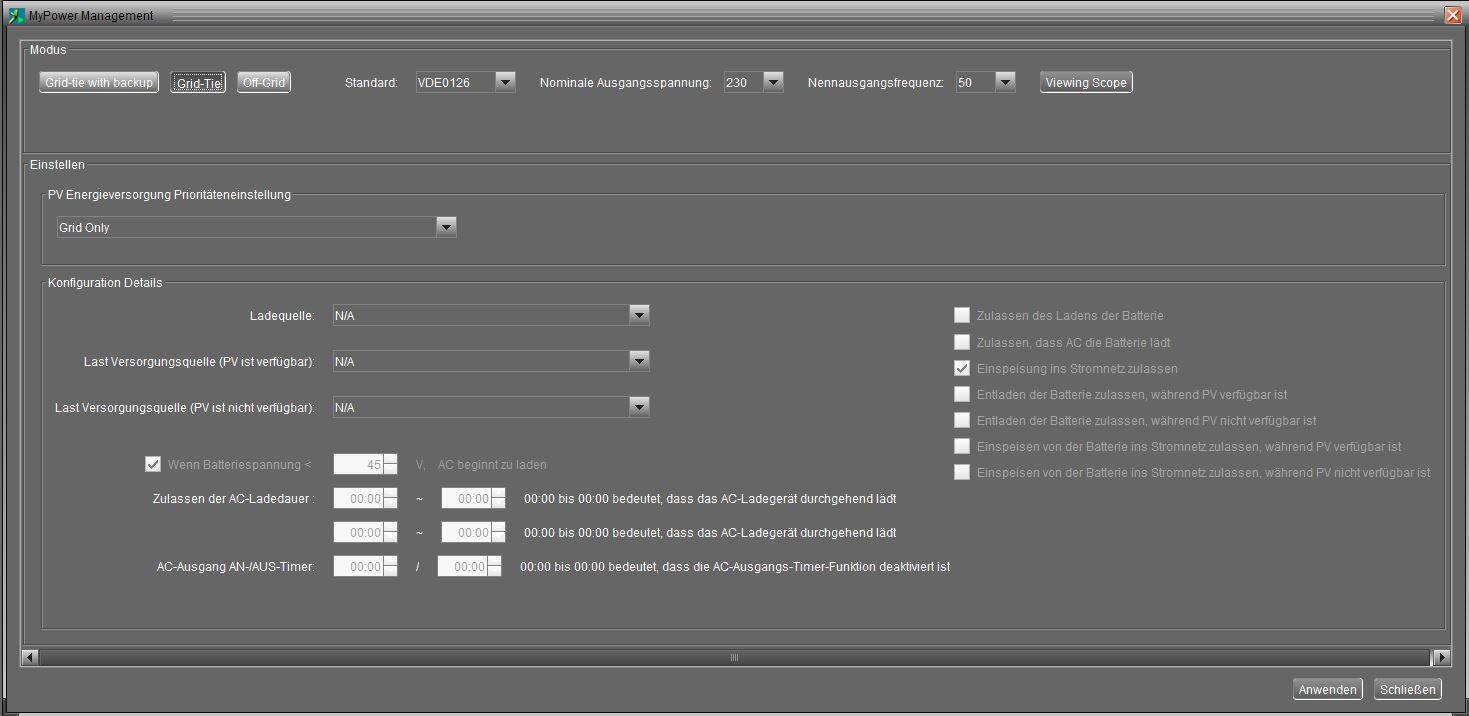Click the voltage 45 field spinner arrows
The width and height of the screenshot is (1469, 716).
coord(391,464)
